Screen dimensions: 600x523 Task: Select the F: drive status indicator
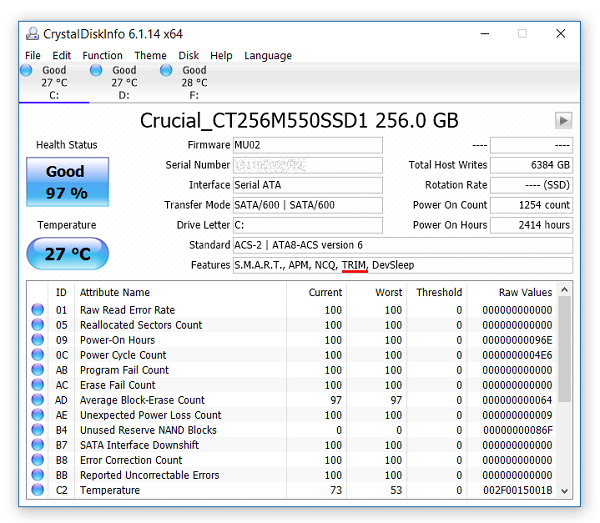coord(166,70)
